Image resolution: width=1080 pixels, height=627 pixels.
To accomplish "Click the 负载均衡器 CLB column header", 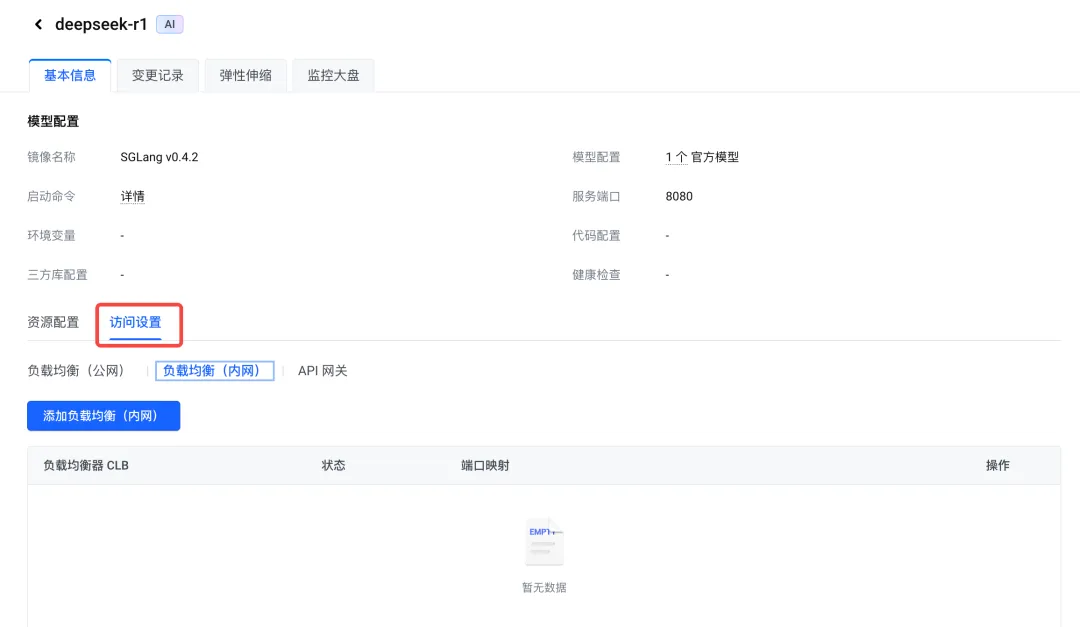I will 86,466.
